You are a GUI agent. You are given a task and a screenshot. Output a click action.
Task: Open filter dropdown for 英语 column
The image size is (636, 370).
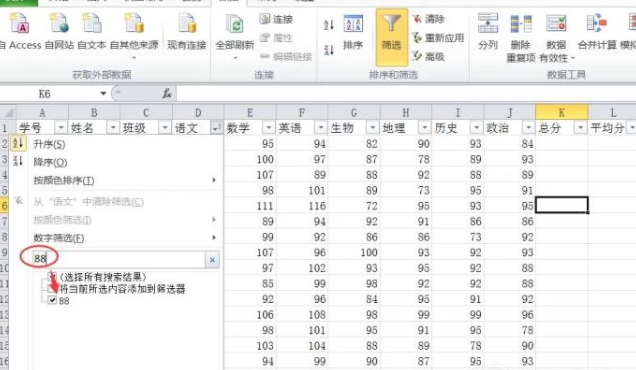pos(320,128)
